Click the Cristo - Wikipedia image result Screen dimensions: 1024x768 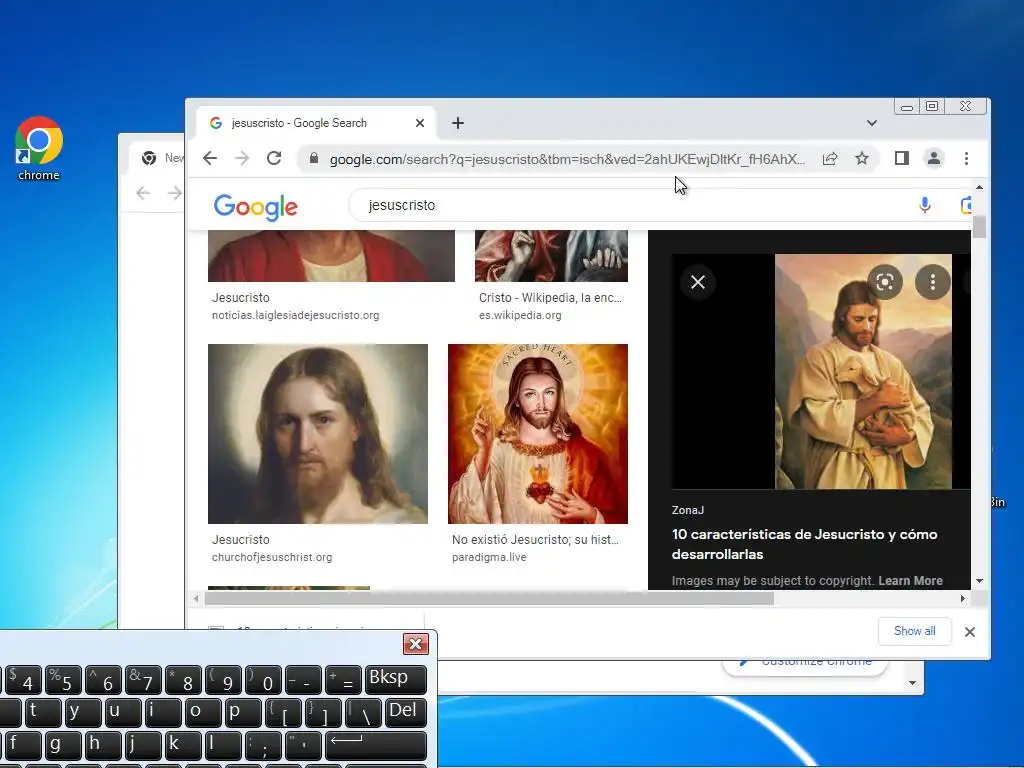tap(551, 256)
